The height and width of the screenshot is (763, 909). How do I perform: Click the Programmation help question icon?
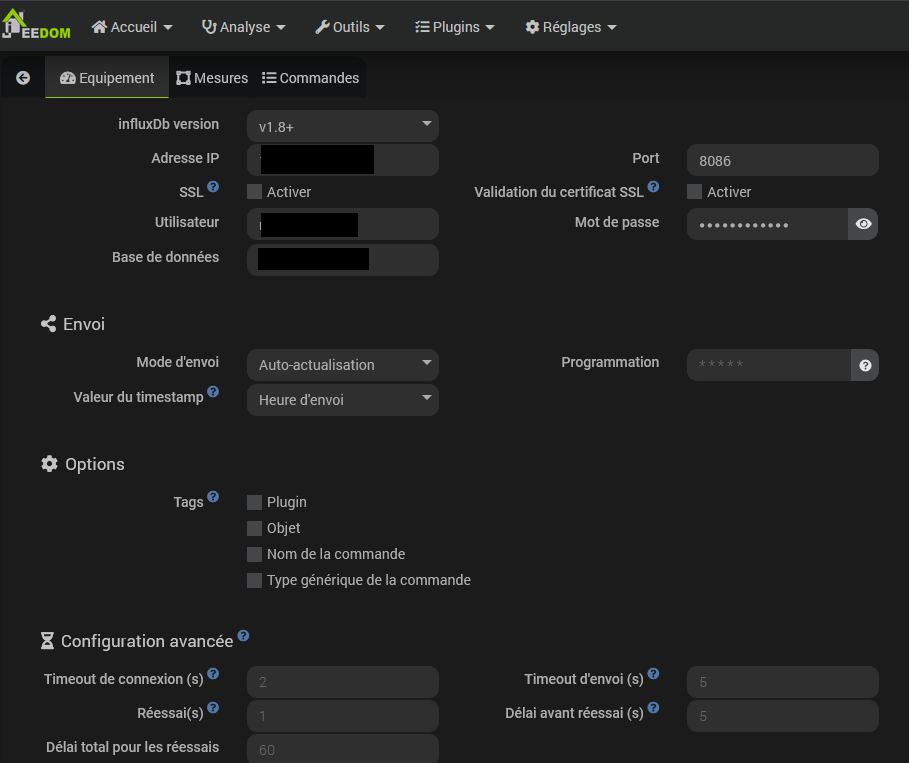pyautogui.click(x=865, y=365)
